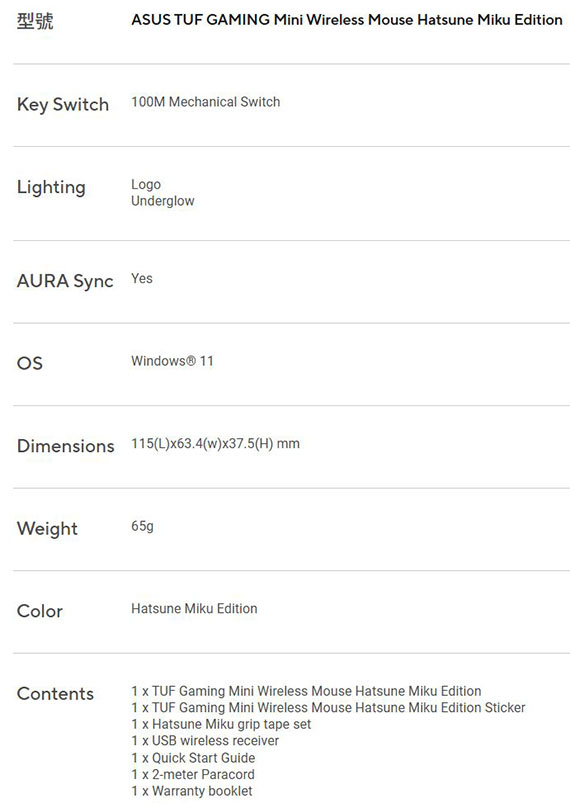Image resolution: width=570 pixels, height=803 pixels.
Task: Click the product model title text
Action: point(347,20)
